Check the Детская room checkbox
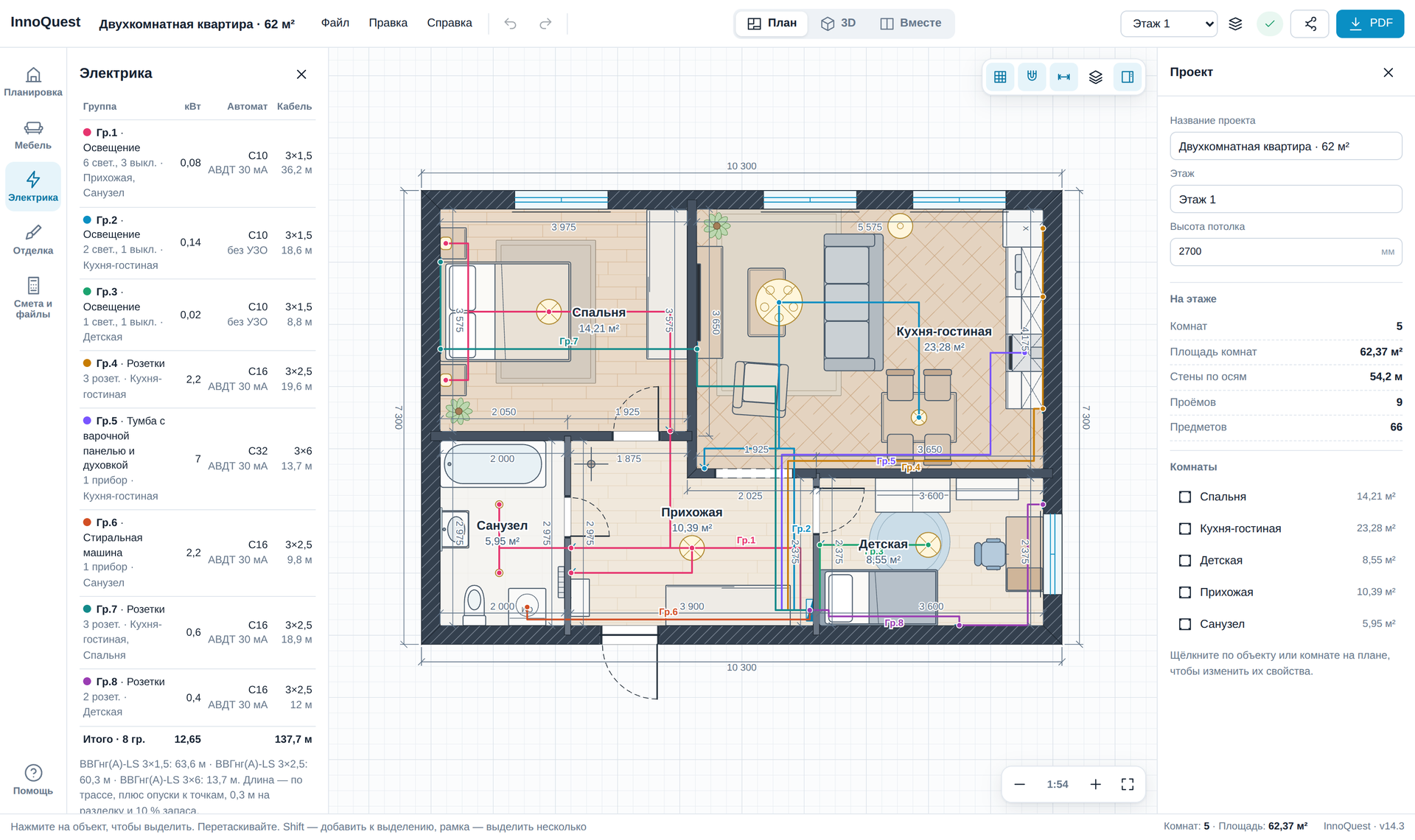The width and height of the screenshot is (1415, 840). click(1185, 561)
